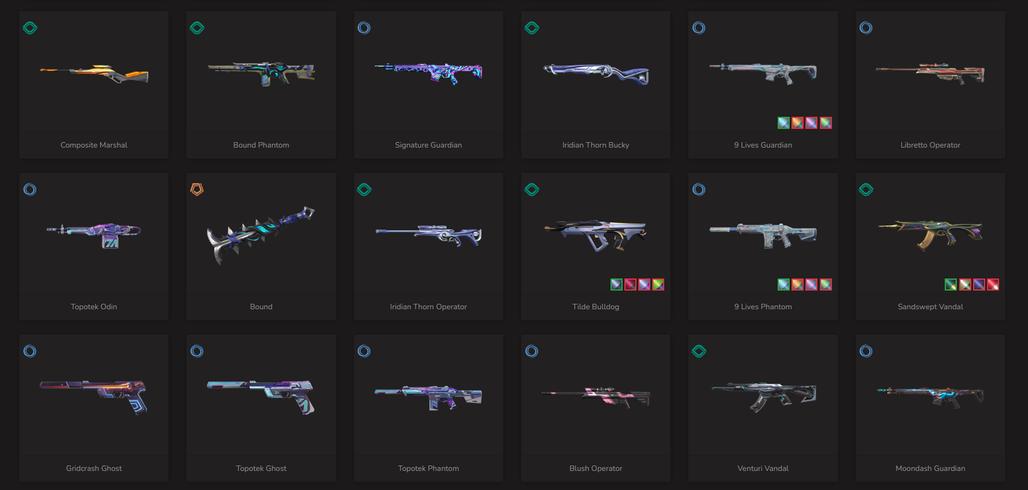1028x490 pixels.
Task: Open the Topotek Phantom skin label
Action: tap(428, 468)
